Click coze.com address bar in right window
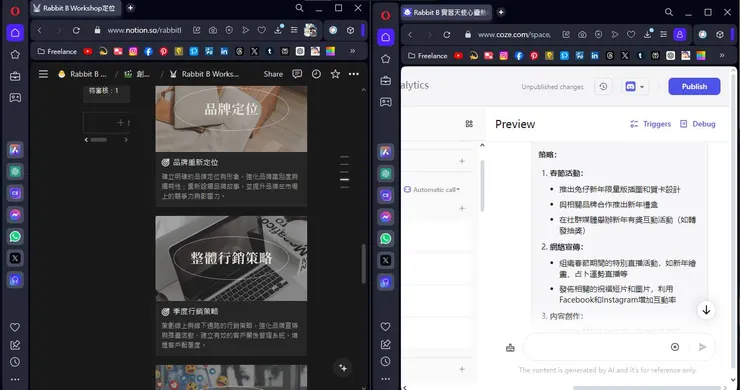This screenshot has height=390, width=740. click(514, 34)
